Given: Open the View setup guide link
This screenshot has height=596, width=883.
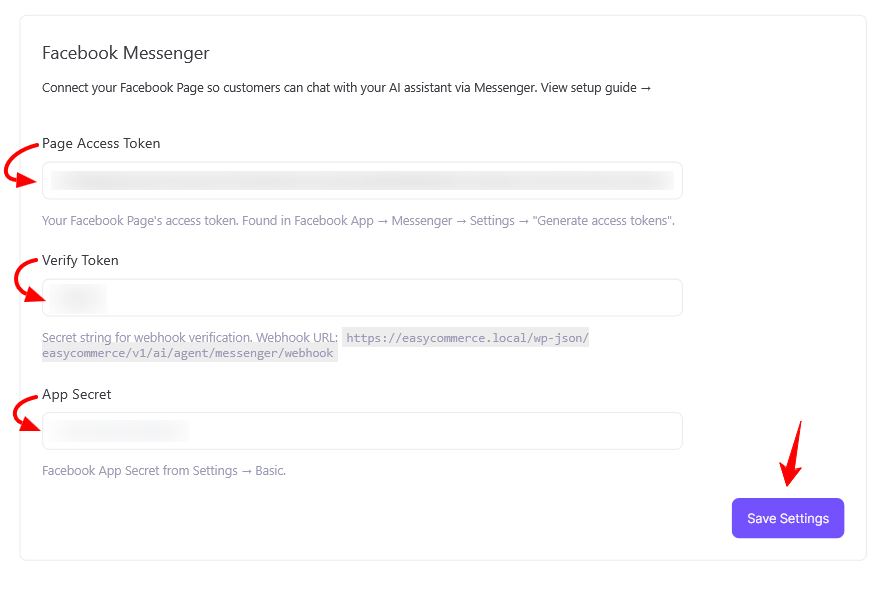Looking at the screenshot, I should tap(595, 88).
